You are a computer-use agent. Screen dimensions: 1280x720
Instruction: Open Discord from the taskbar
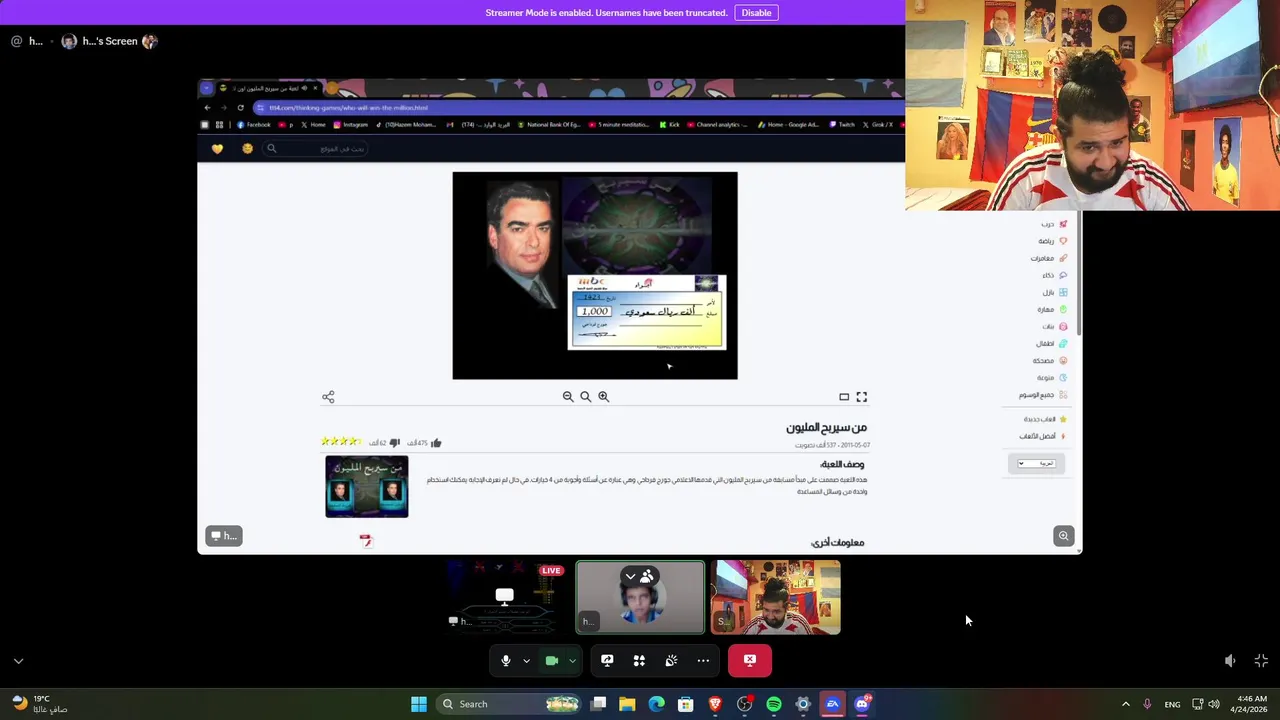tap(862, 704)
